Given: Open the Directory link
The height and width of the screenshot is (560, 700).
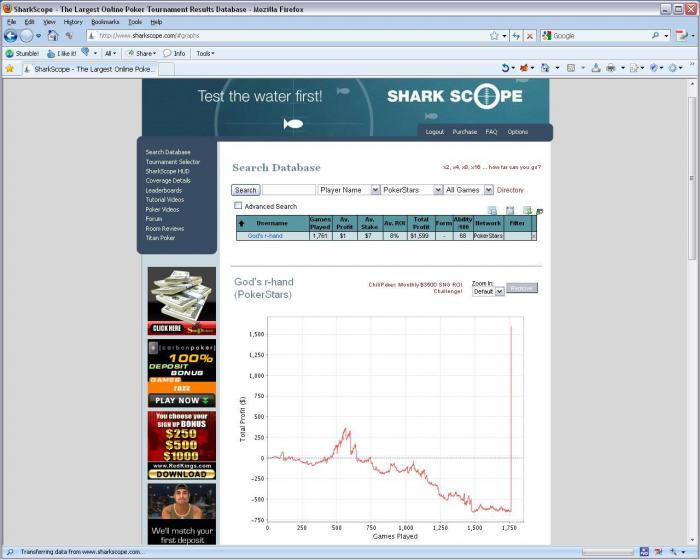Looking at the screenshot, I should (x=510, y=190).
